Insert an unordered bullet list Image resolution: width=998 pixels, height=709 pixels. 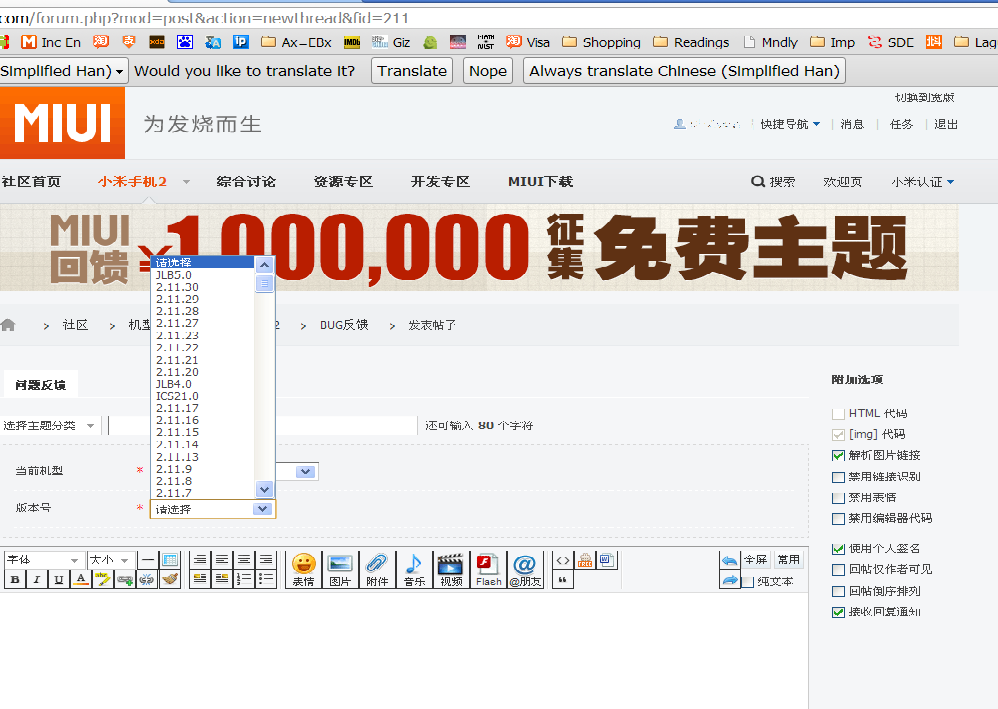266,579
